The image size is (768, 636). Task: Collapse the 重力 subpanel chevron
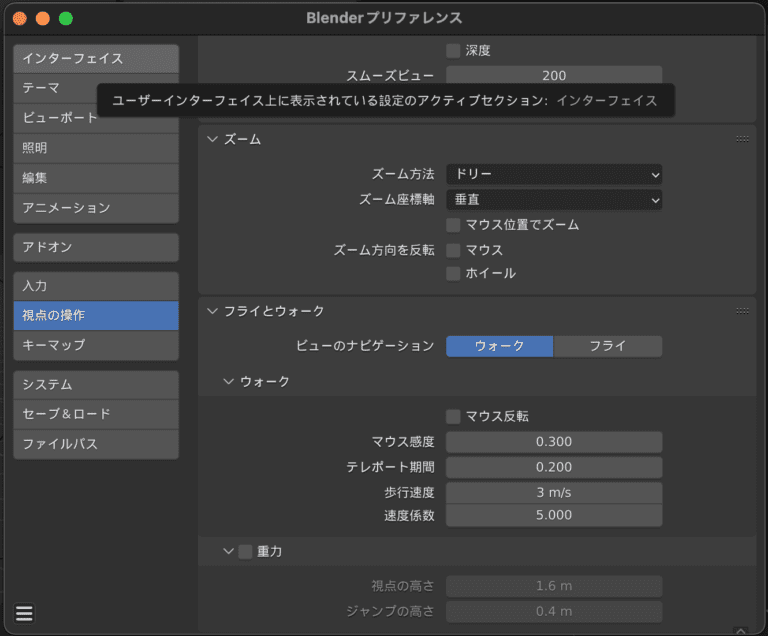click(x=228, y=551)
